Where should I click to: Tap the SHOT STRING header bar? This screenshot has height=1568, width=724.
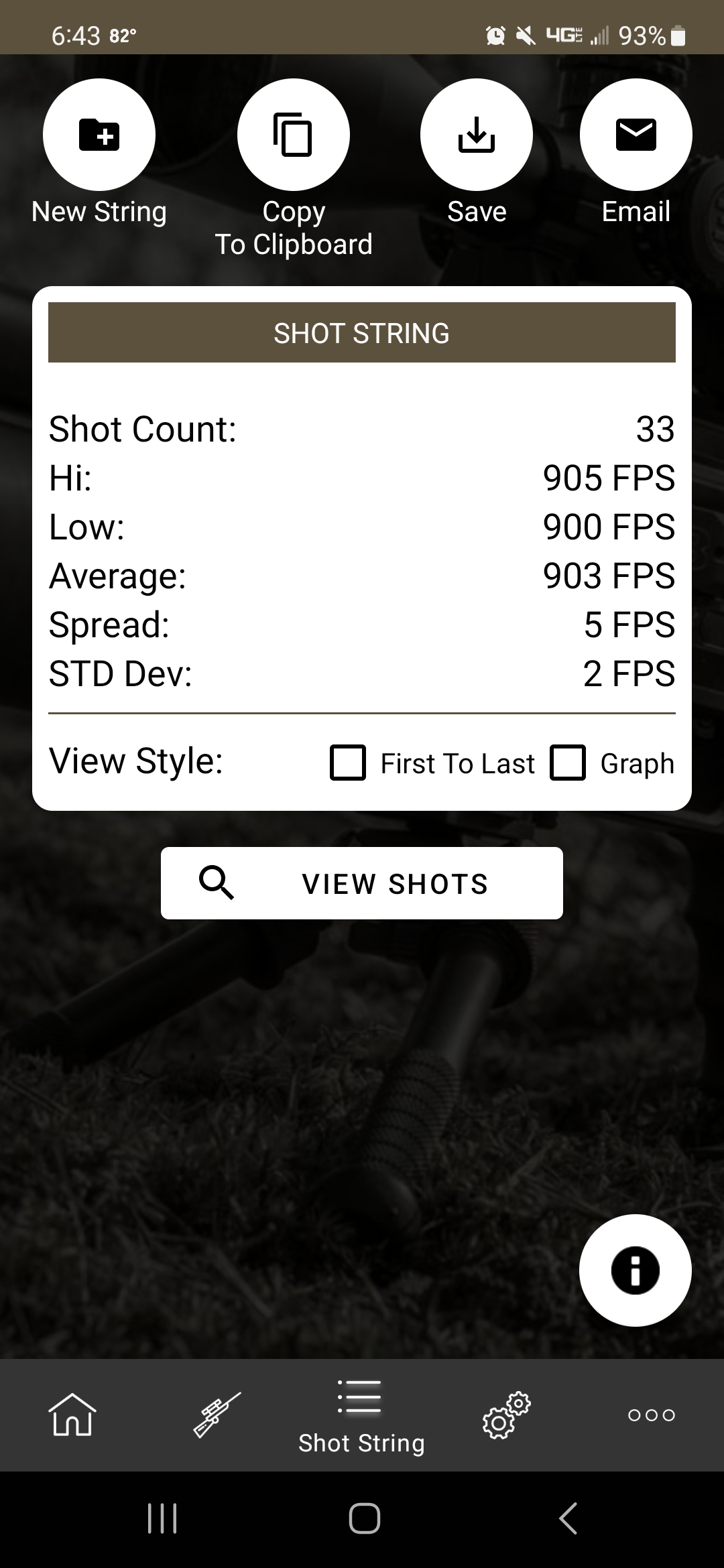click(x=362, y=332)
